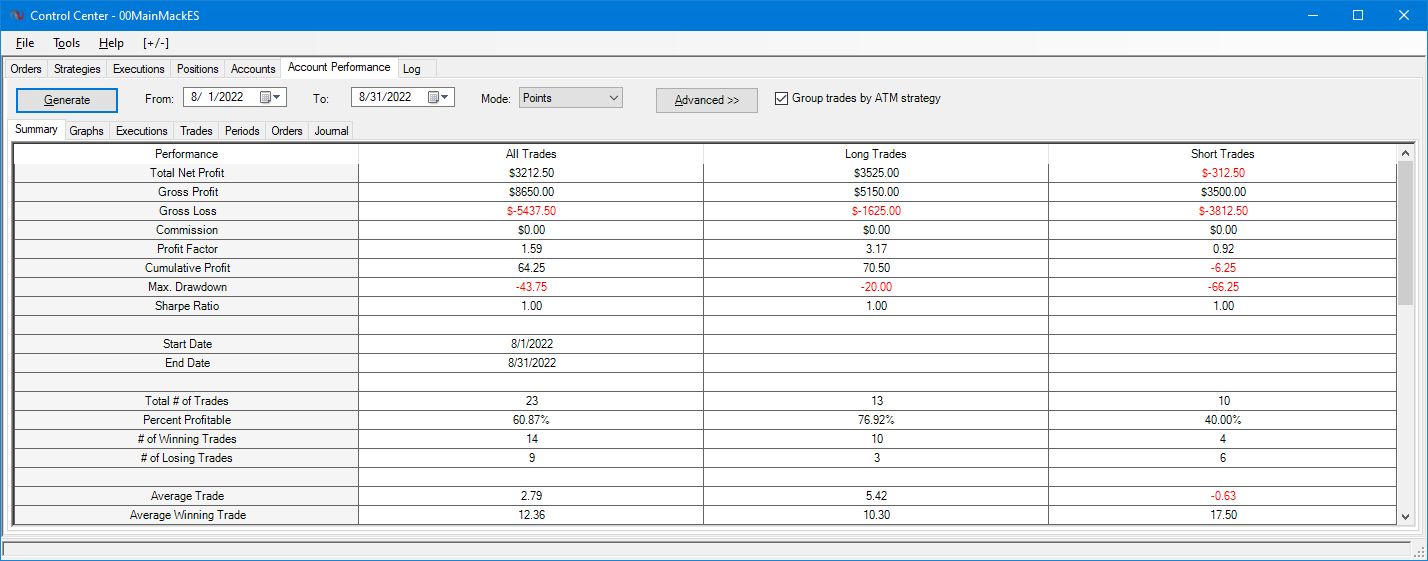Switch to the Log tab
Viewport: 1428px width, 561px height.
pos(412,69)
